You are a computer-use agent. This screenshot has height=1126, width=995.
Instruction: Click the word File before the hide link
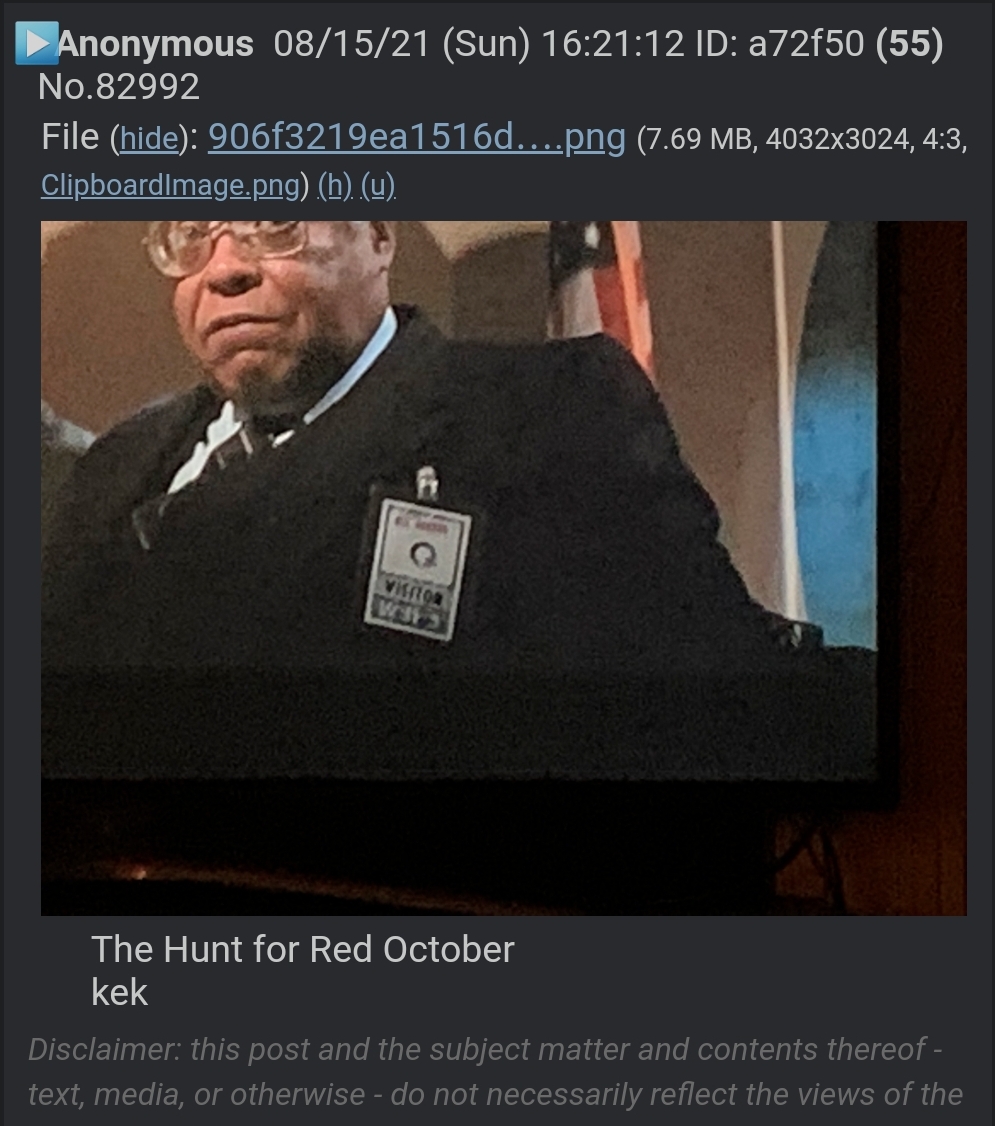(70, 136)
